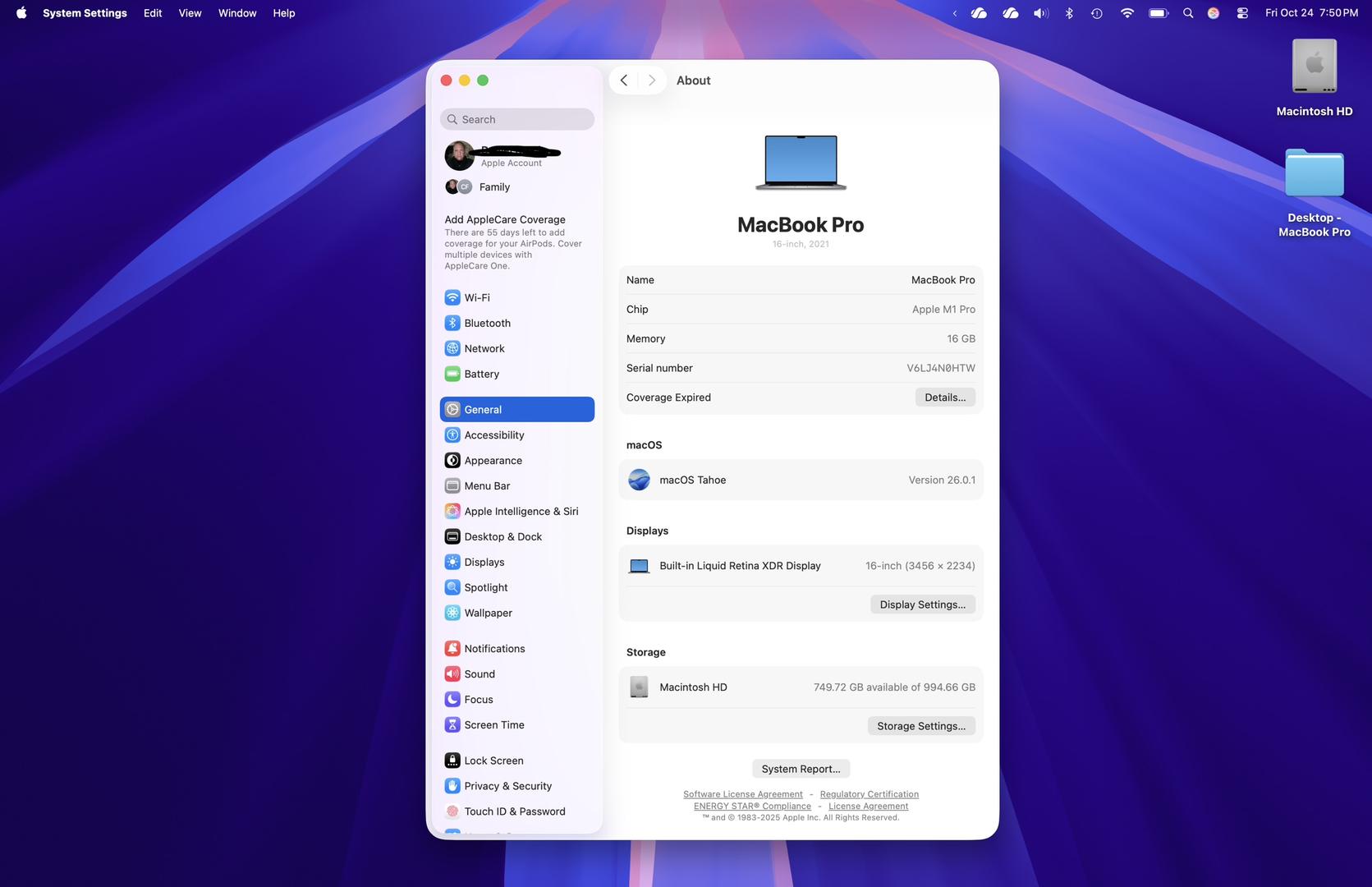Open Display Settings… button
Screen dimensions: 1372x887
(x=922, y=604)
